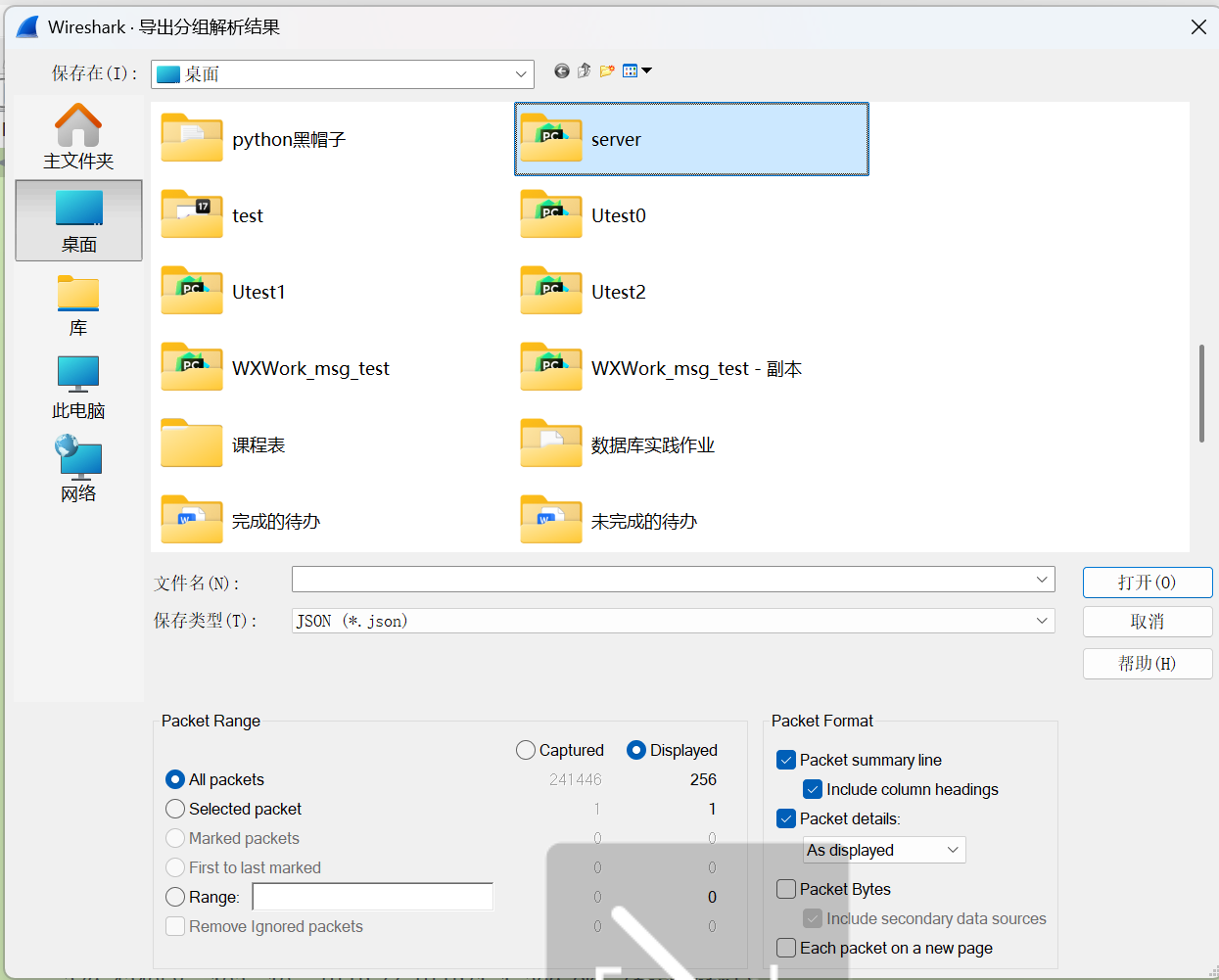
Task: Select the server folder icon
Action: (x=551, y=138)
